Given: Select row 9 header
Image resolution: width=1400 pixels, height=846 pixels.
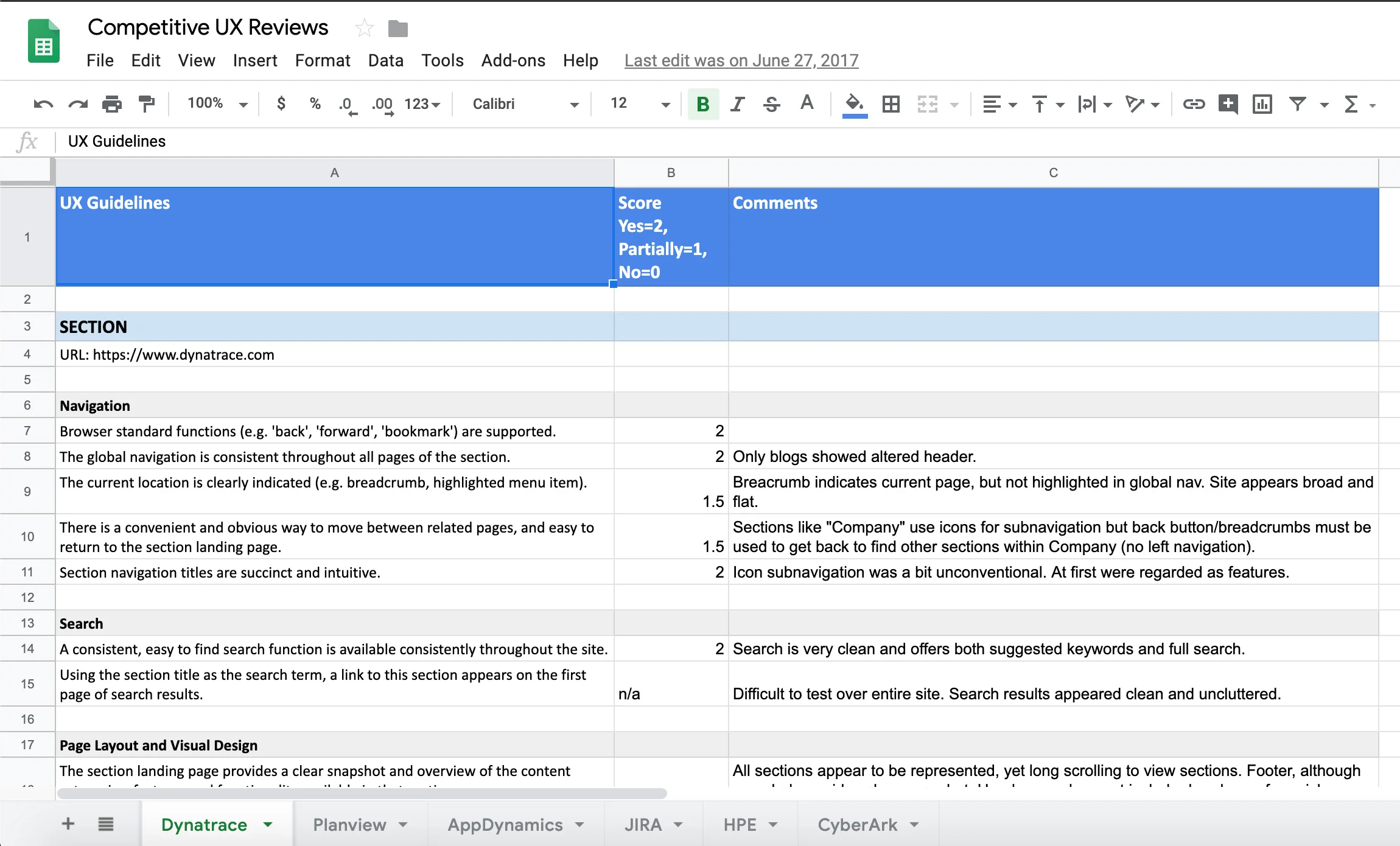Looking at the screenshot, I should tap(27, 491).
